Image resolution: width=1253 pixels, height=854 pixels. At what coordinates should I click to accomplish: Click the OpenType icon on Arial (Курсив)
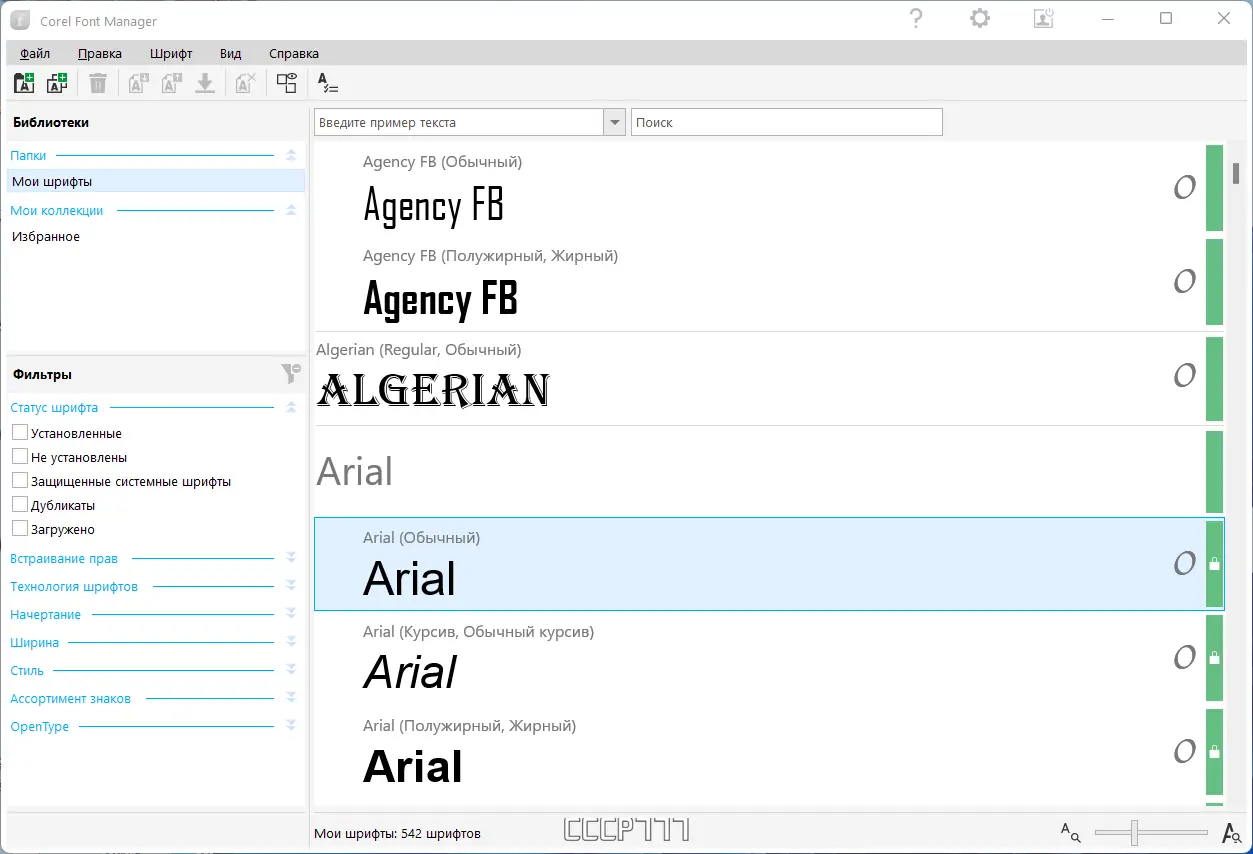pyautogui.click(x=1185, y=657)
